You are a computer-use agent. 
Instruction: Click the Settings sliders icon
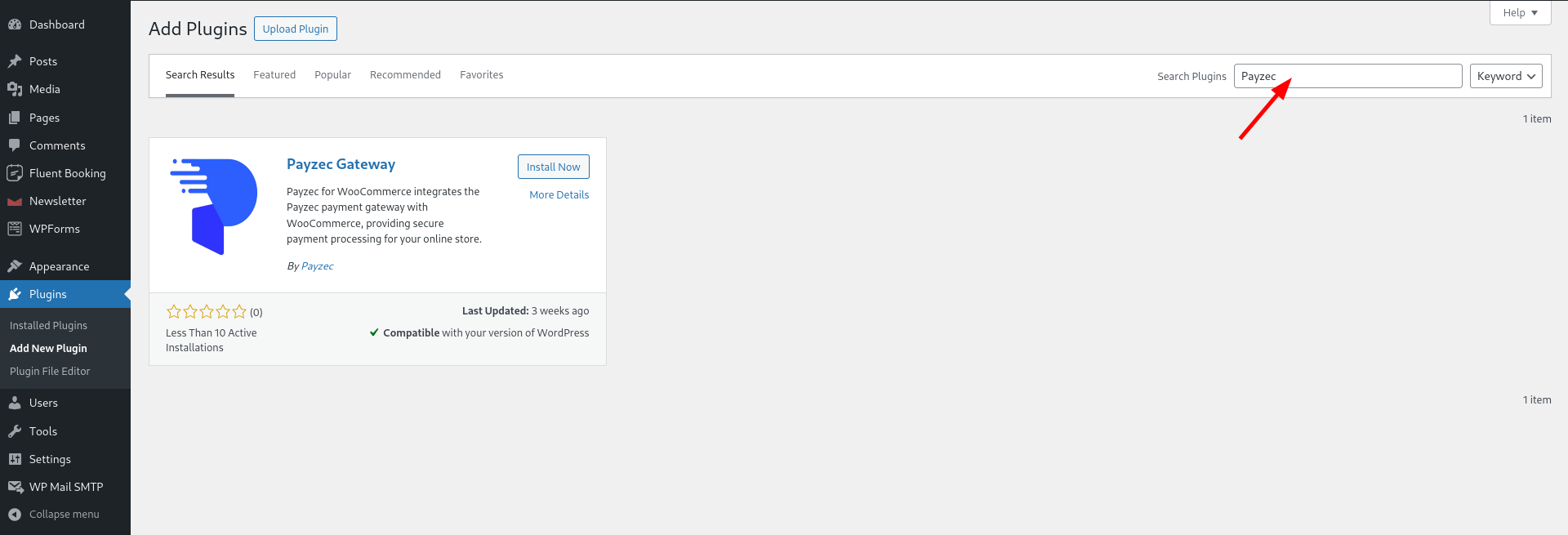click(15, 459)
